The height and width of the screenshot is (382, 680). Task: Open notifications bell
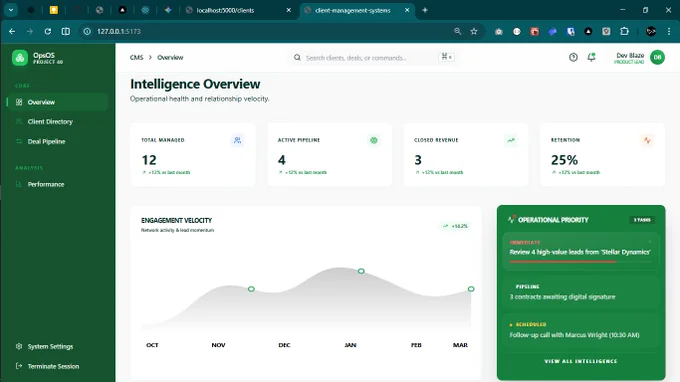(592, 57)
